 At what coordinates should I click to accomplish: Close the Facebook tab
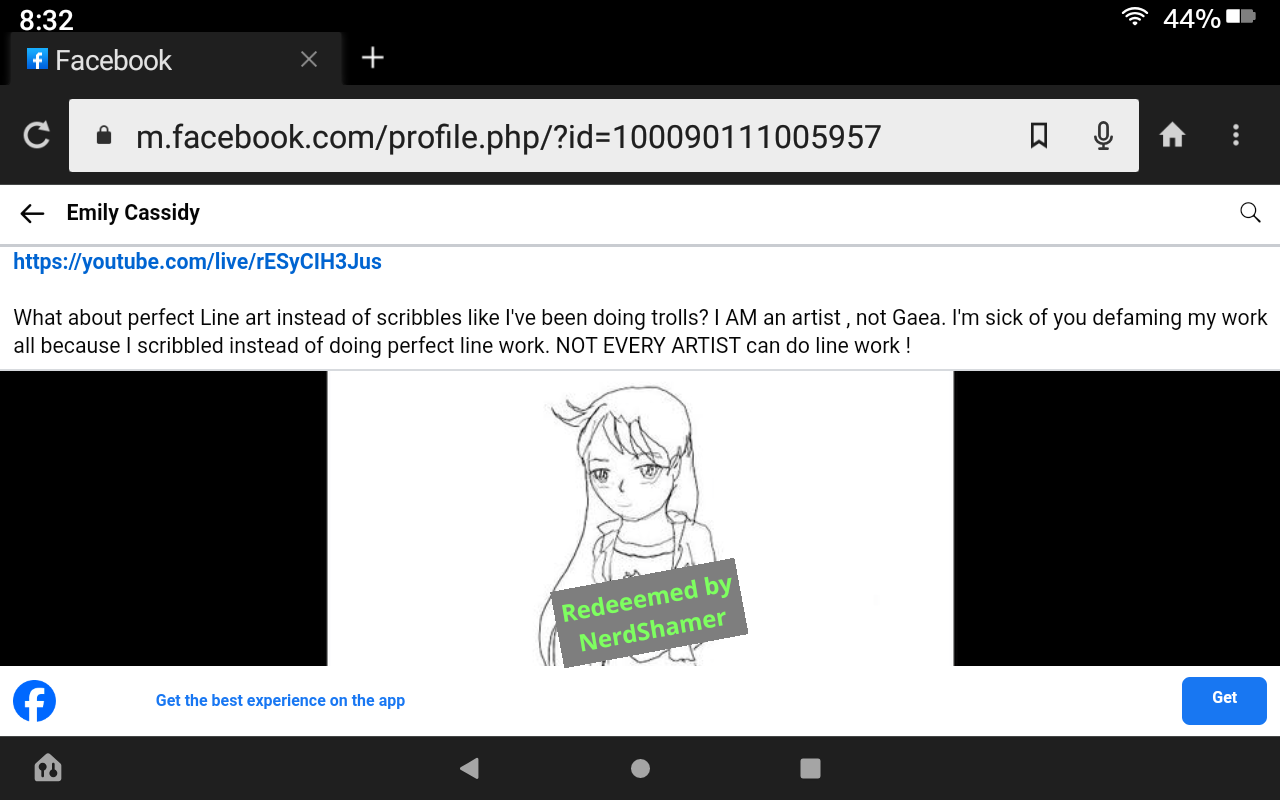pos(309,60)
